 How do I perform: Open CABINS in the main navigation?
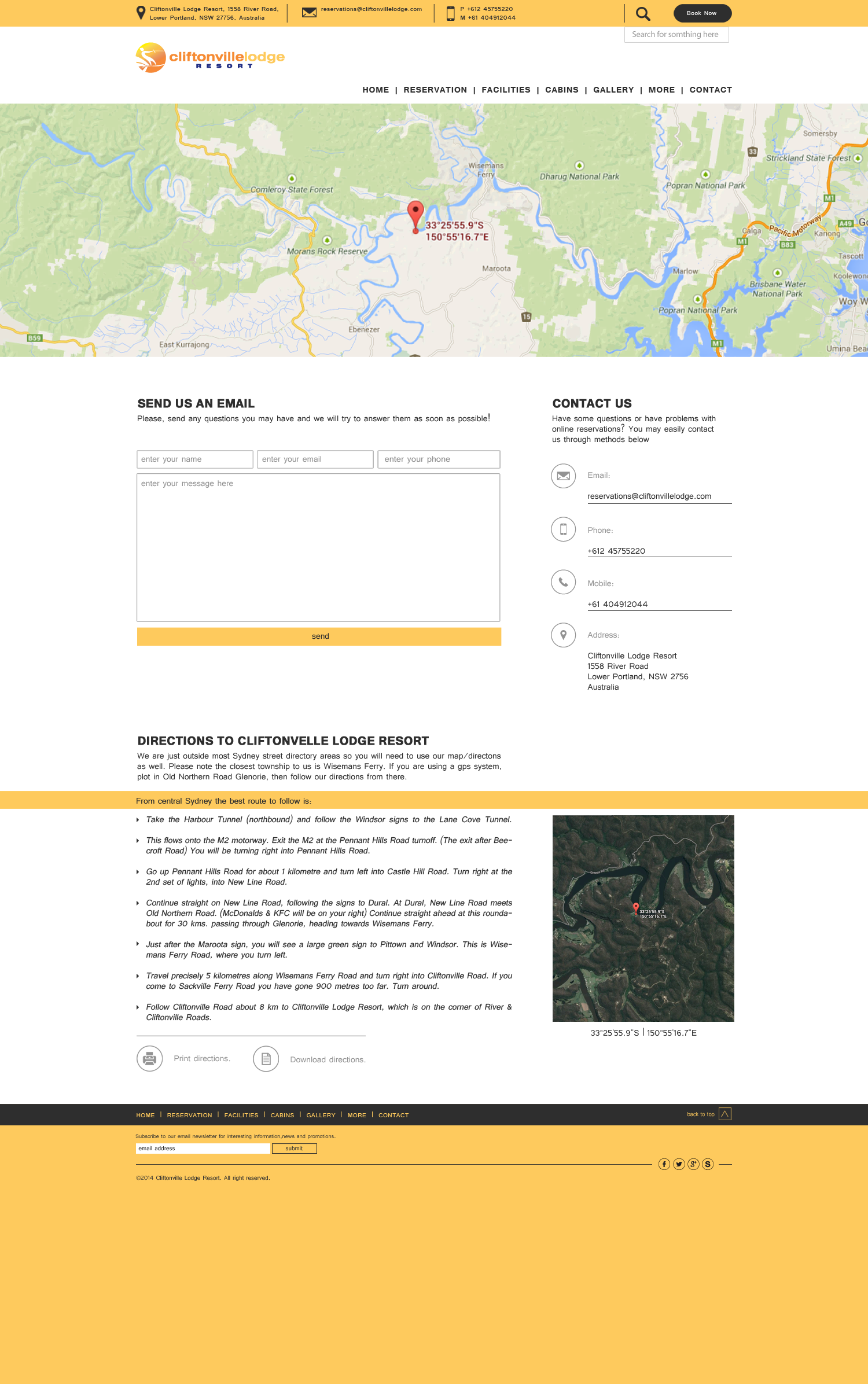point(561,90)
